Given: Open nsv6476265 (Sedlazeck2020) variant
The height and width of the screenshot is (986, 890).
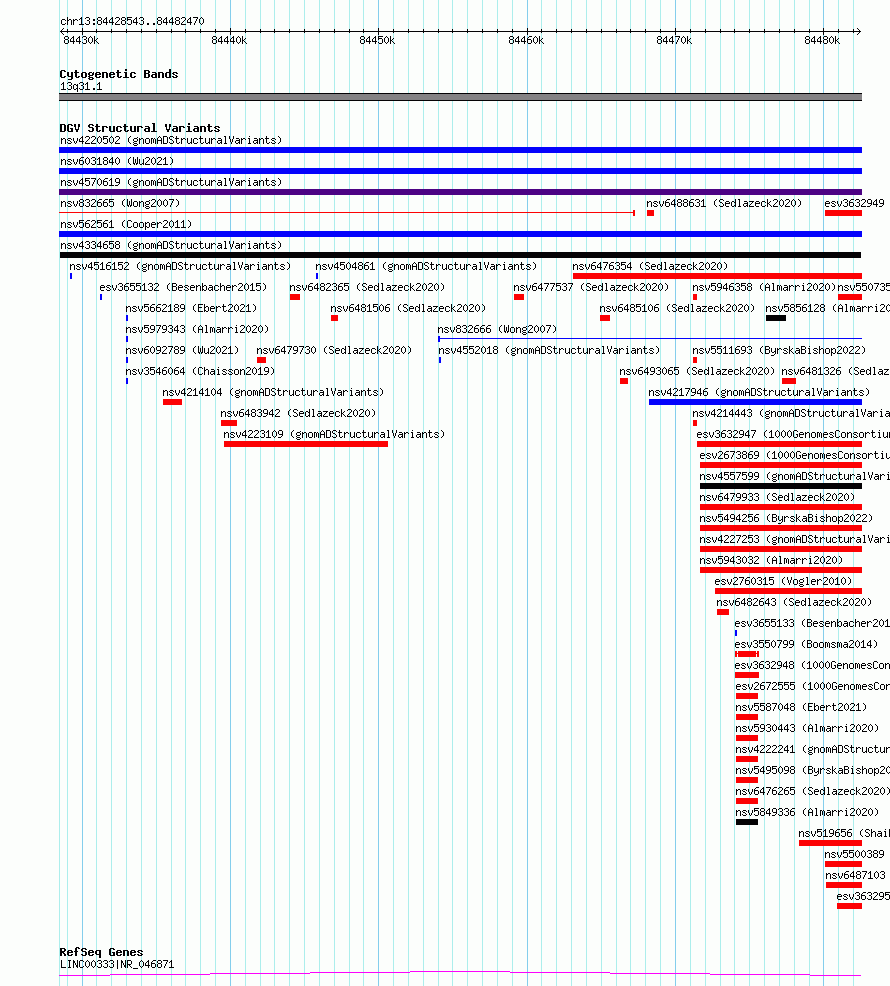Looking at the screenshot, I should click(813, 791).
